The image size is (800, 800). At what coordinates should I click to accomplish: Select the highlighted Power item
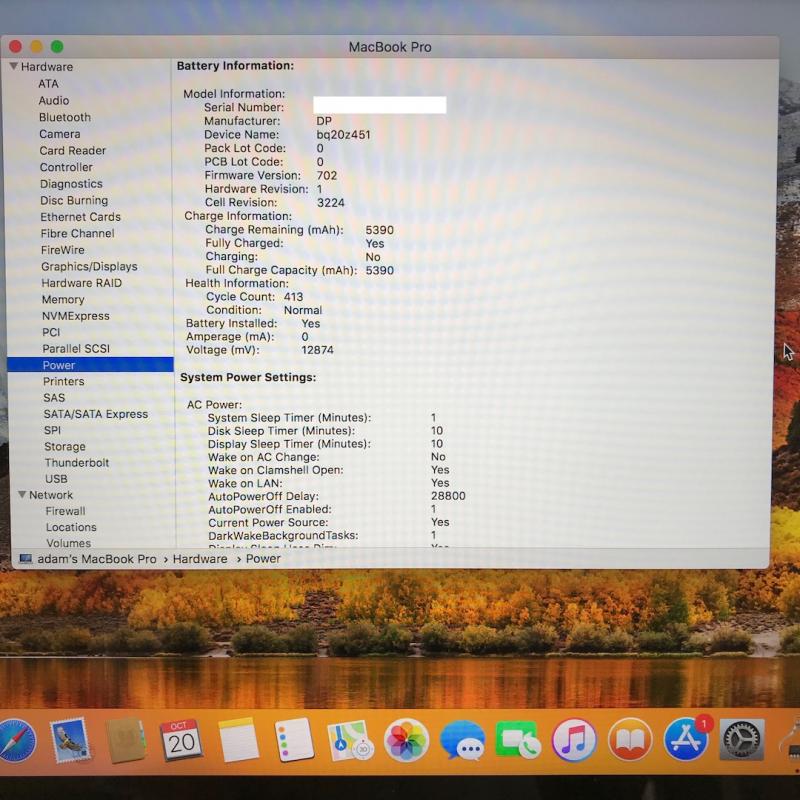tap(90, 365)
